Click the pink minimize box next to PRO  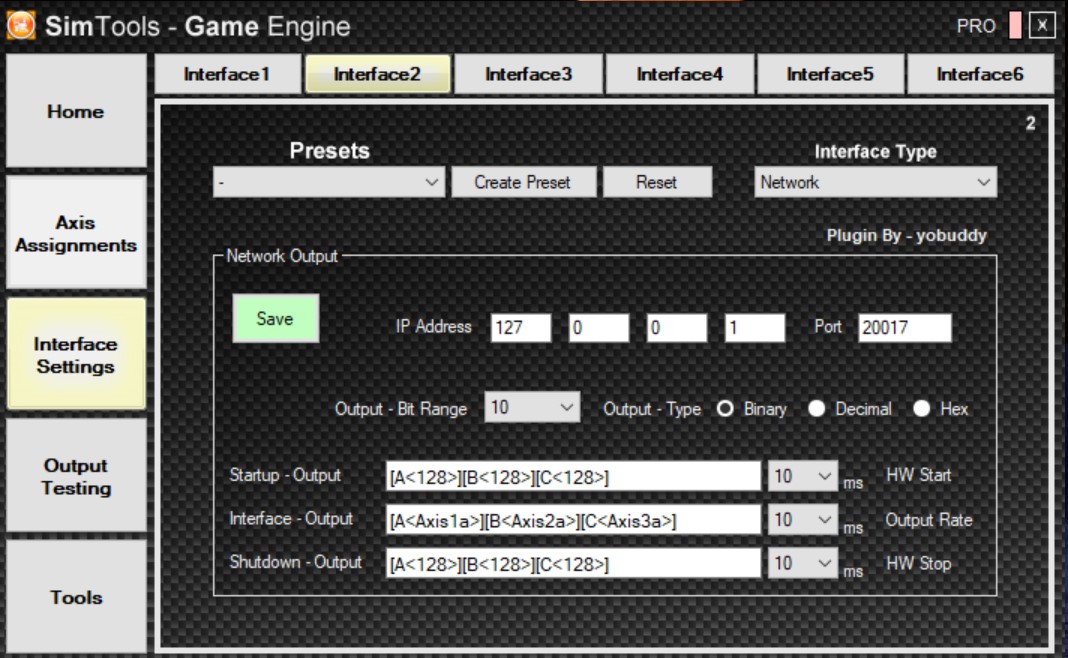(x=1015, y=26)
